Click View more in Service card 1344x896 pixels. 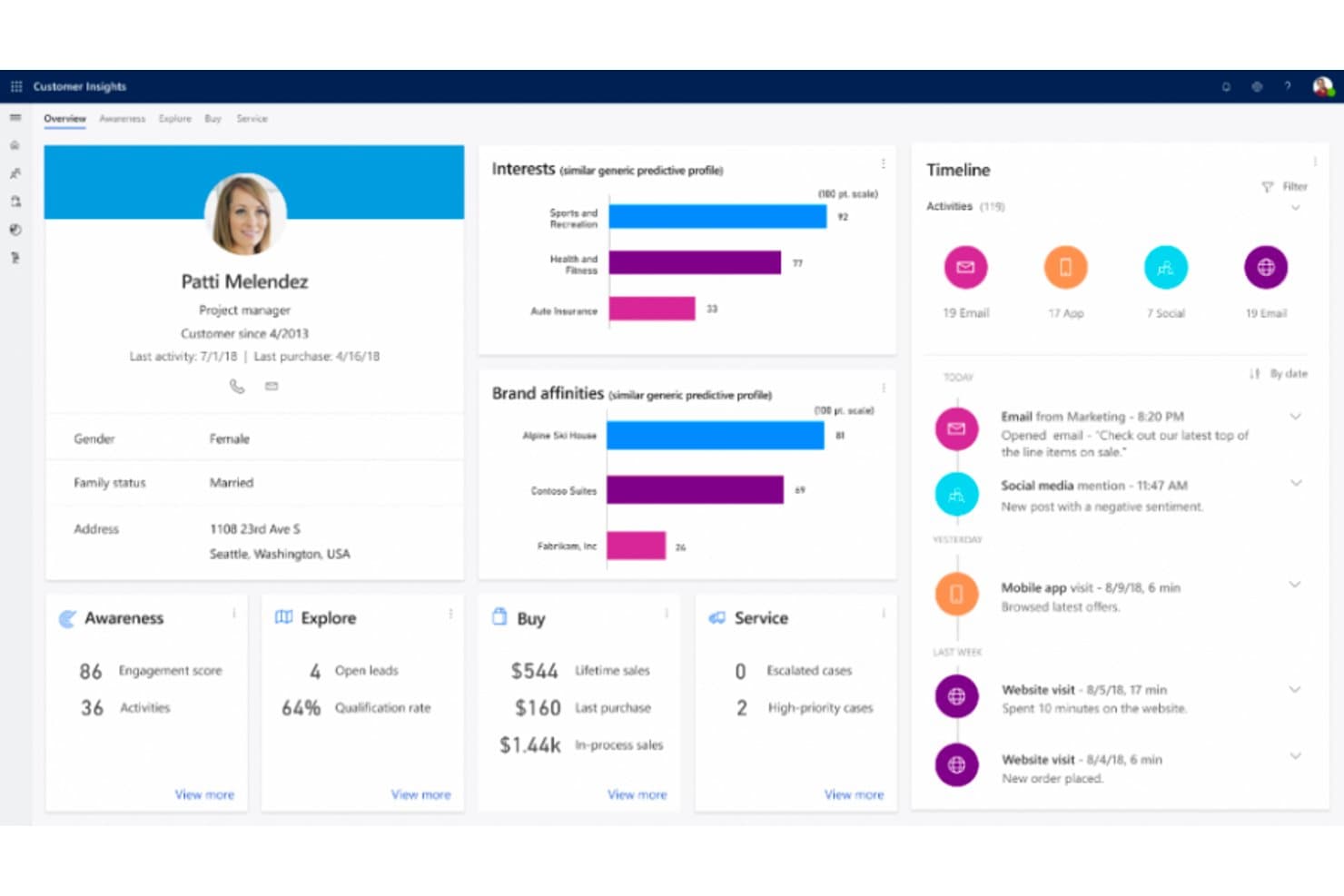click(x=854, y=794)
